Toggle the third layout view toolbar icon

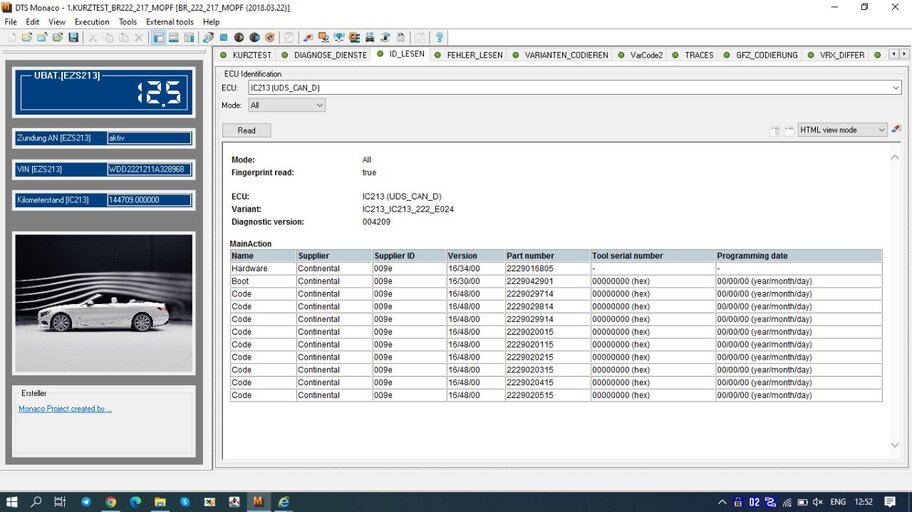coord(189,37)
